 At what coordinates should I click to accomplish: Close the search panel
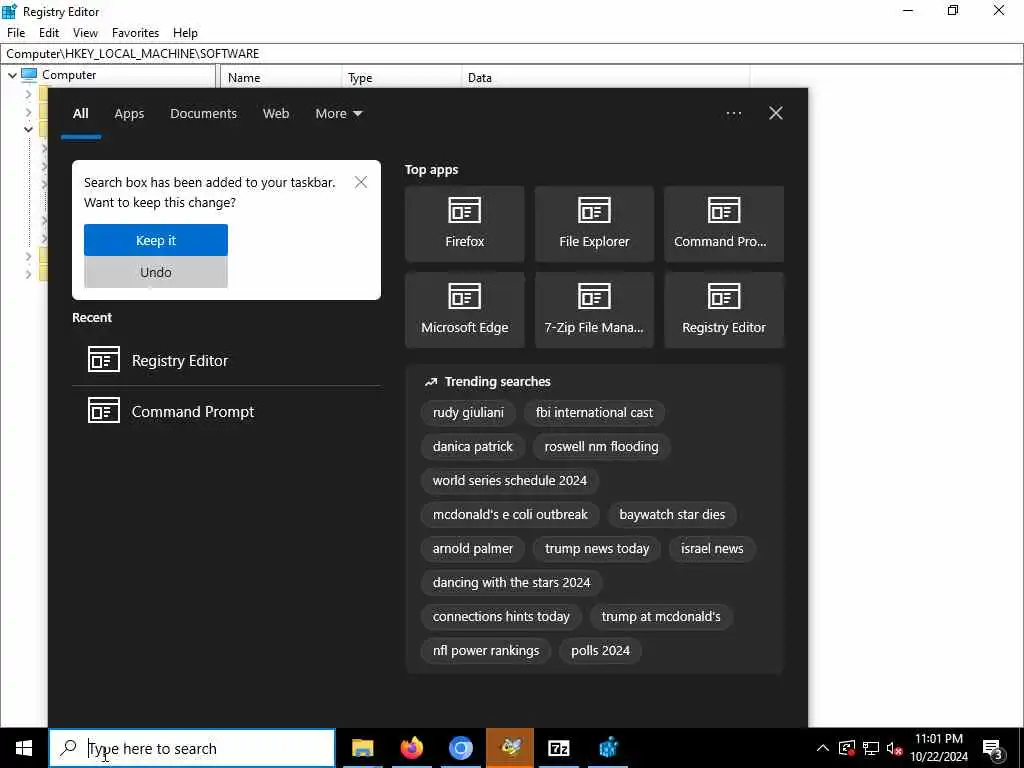[776, 114]
